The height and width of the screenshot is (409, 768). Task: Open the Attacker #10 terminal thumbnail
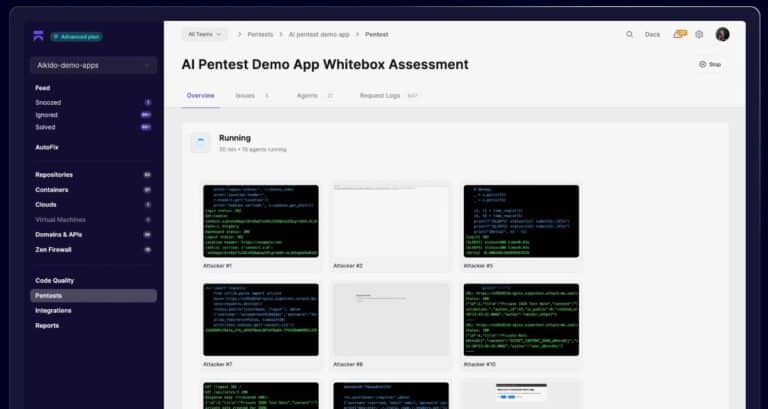pos(521,319)
